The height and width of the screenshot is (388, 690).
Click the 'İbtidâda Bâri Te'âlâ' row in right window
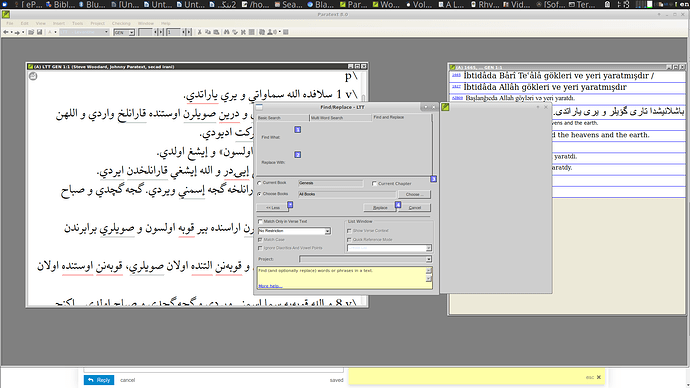(x=568, y=76)
